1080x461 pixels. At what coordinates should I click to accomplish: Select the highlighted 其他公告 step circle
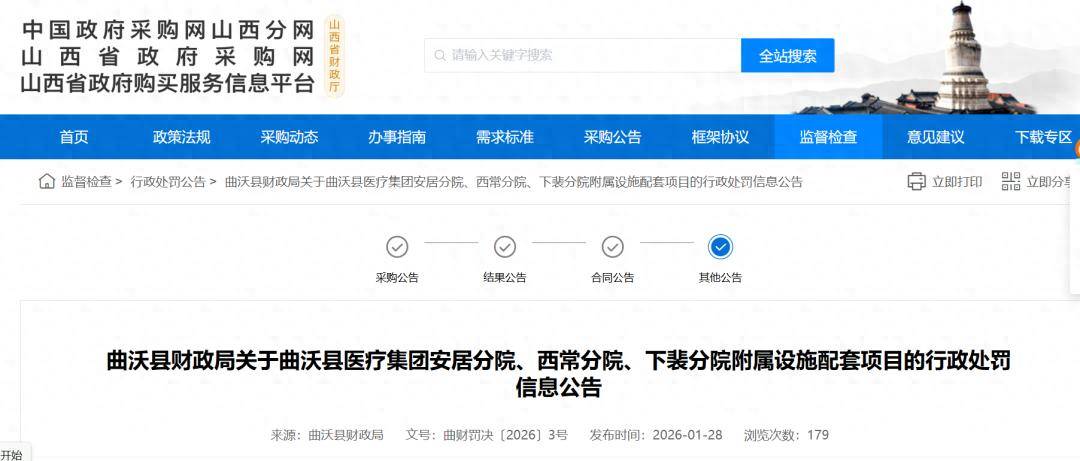click(720, 246)
